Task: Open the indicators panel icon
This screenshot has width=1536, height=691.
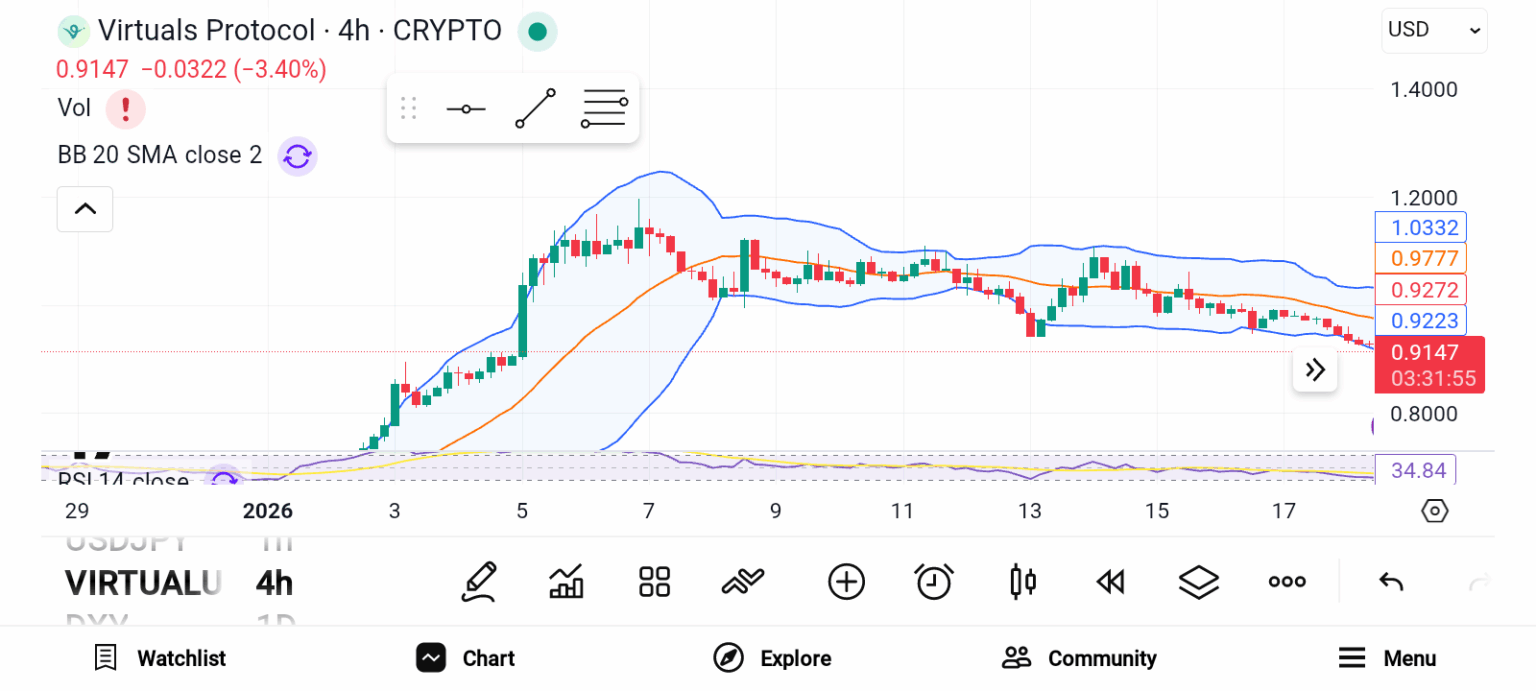Action: pos(567,581)
